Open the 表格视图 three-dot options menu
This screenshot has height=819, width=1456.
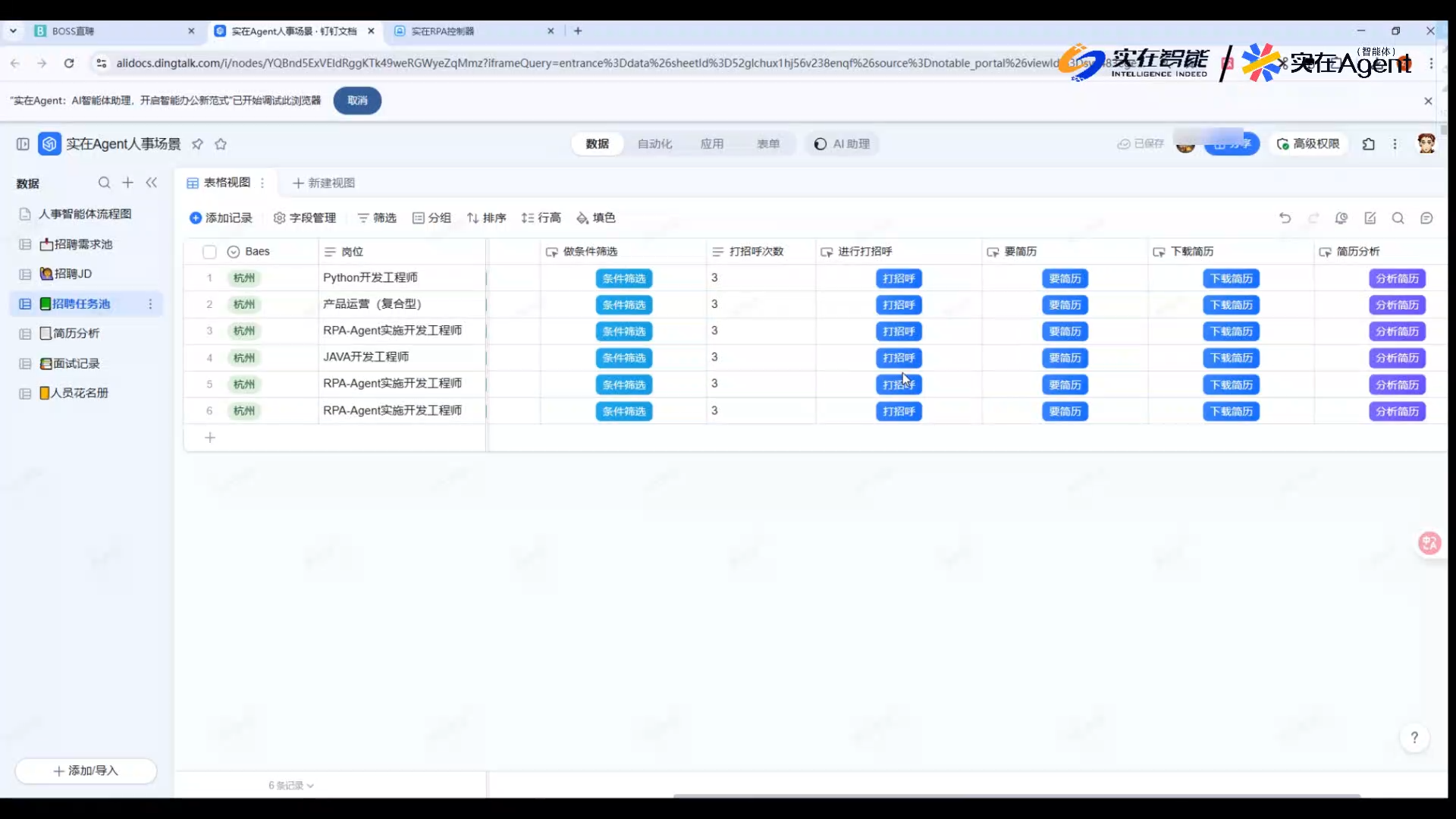pyautogui.click(x=262, y=183)
